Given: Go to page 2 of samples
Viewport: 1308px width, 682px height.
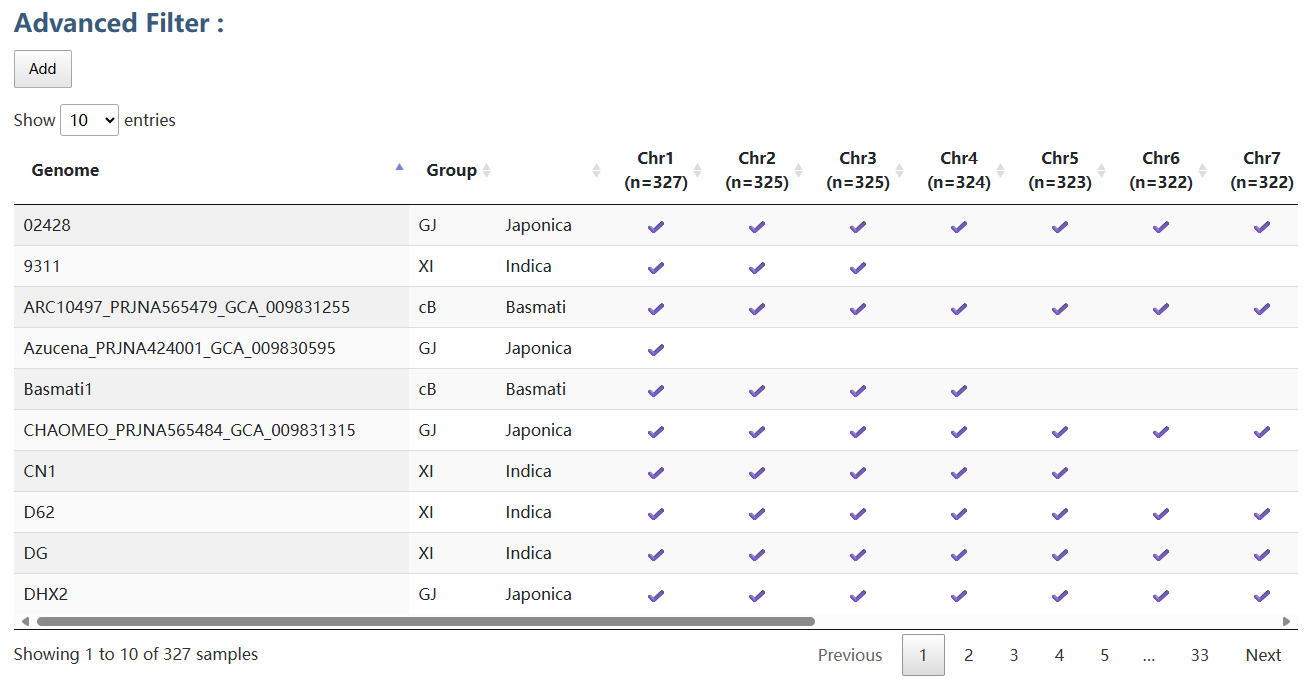Looking at the screenshot, I should click(x=968, y=655).
